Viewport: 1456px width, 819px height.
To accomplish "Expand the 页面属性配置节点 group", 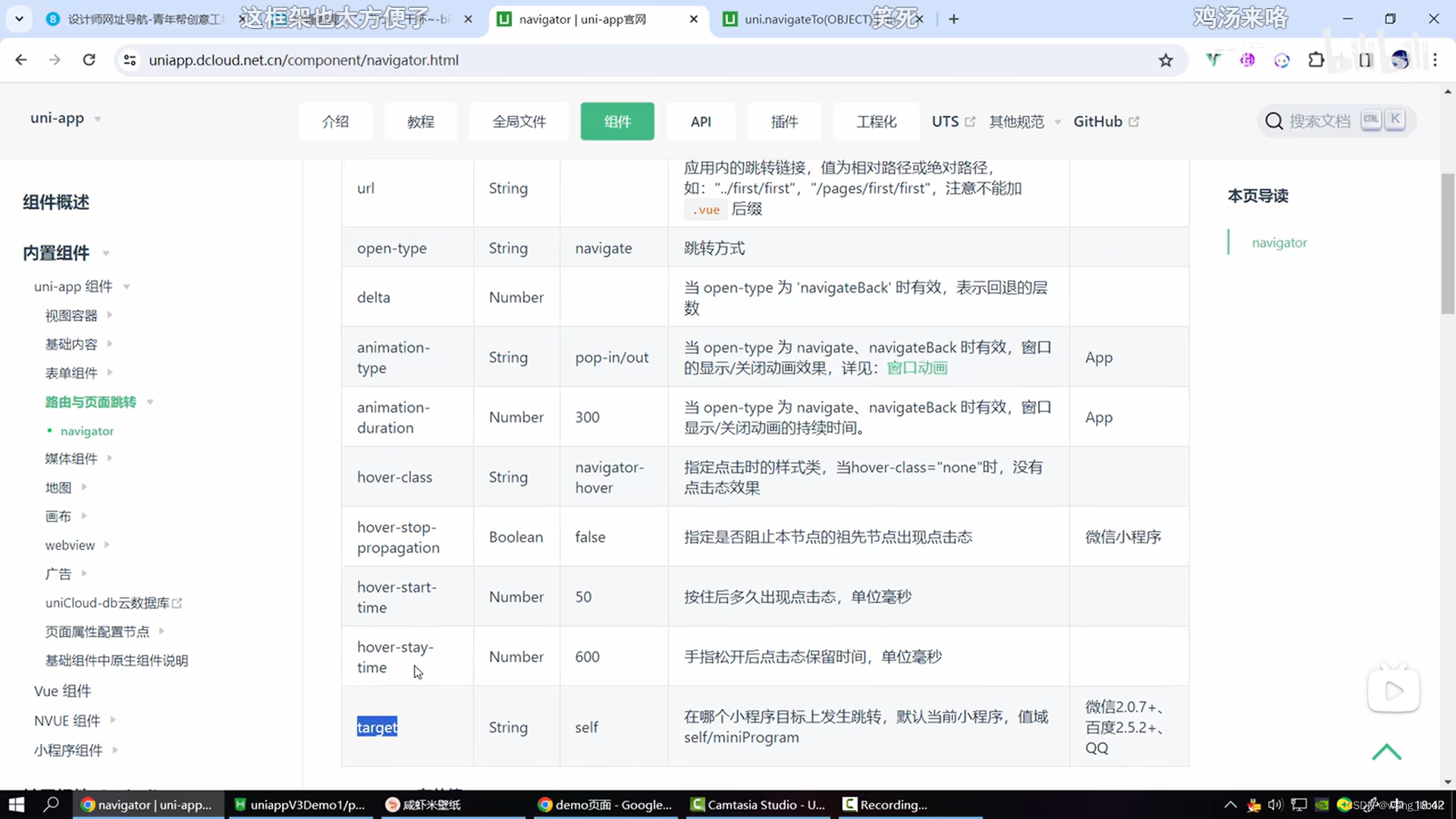I will 105,631.
